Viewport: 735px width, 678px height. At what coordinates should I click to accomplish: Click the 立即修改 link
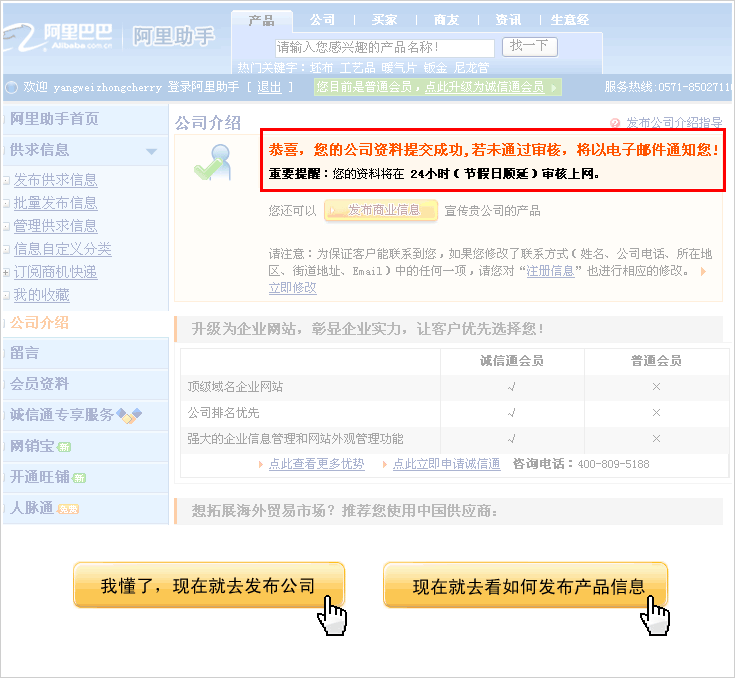tap(292, 288)
